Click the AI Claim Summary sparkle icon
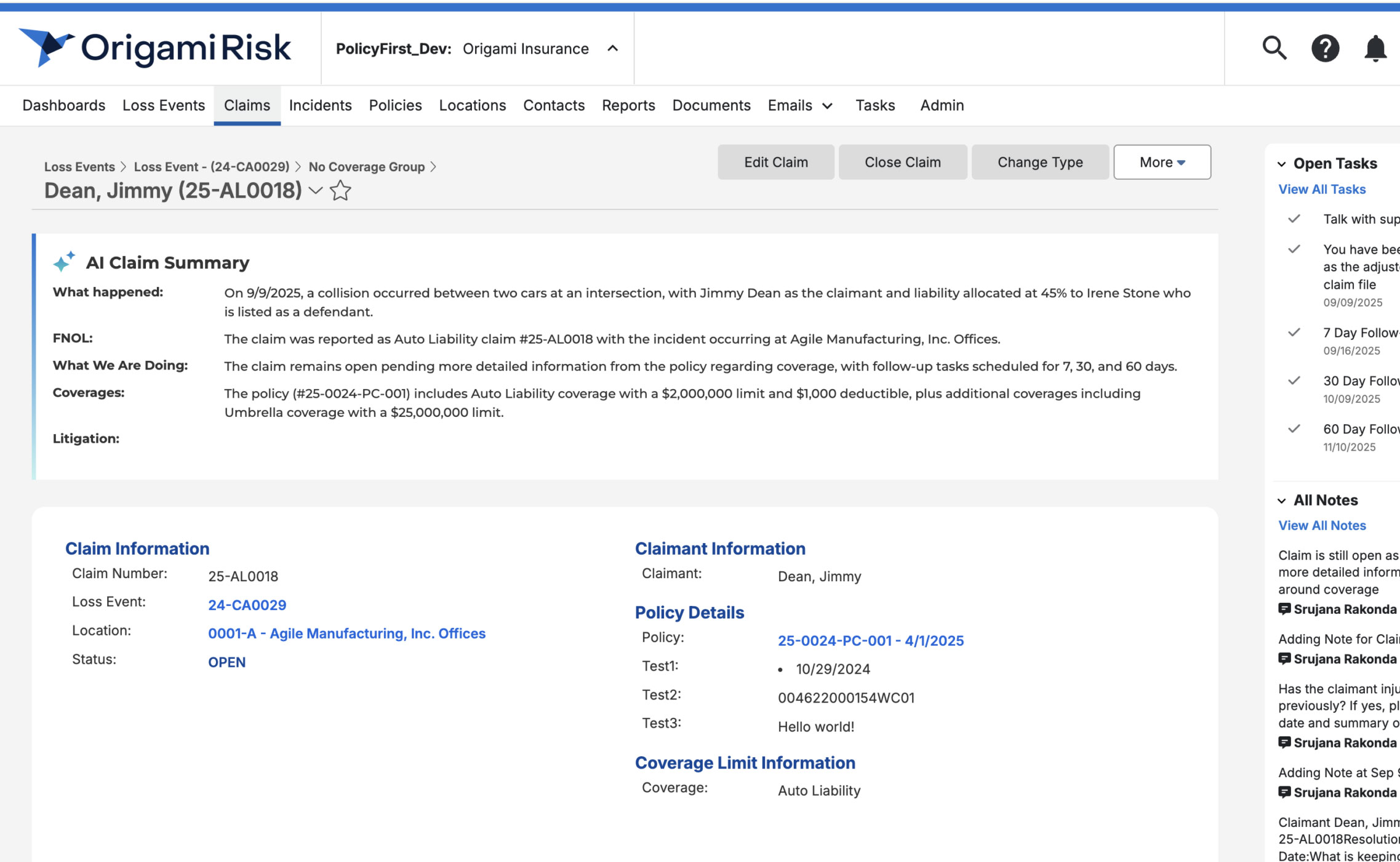Viewport: 1400px width, 862px height. (x=64, y=262)
